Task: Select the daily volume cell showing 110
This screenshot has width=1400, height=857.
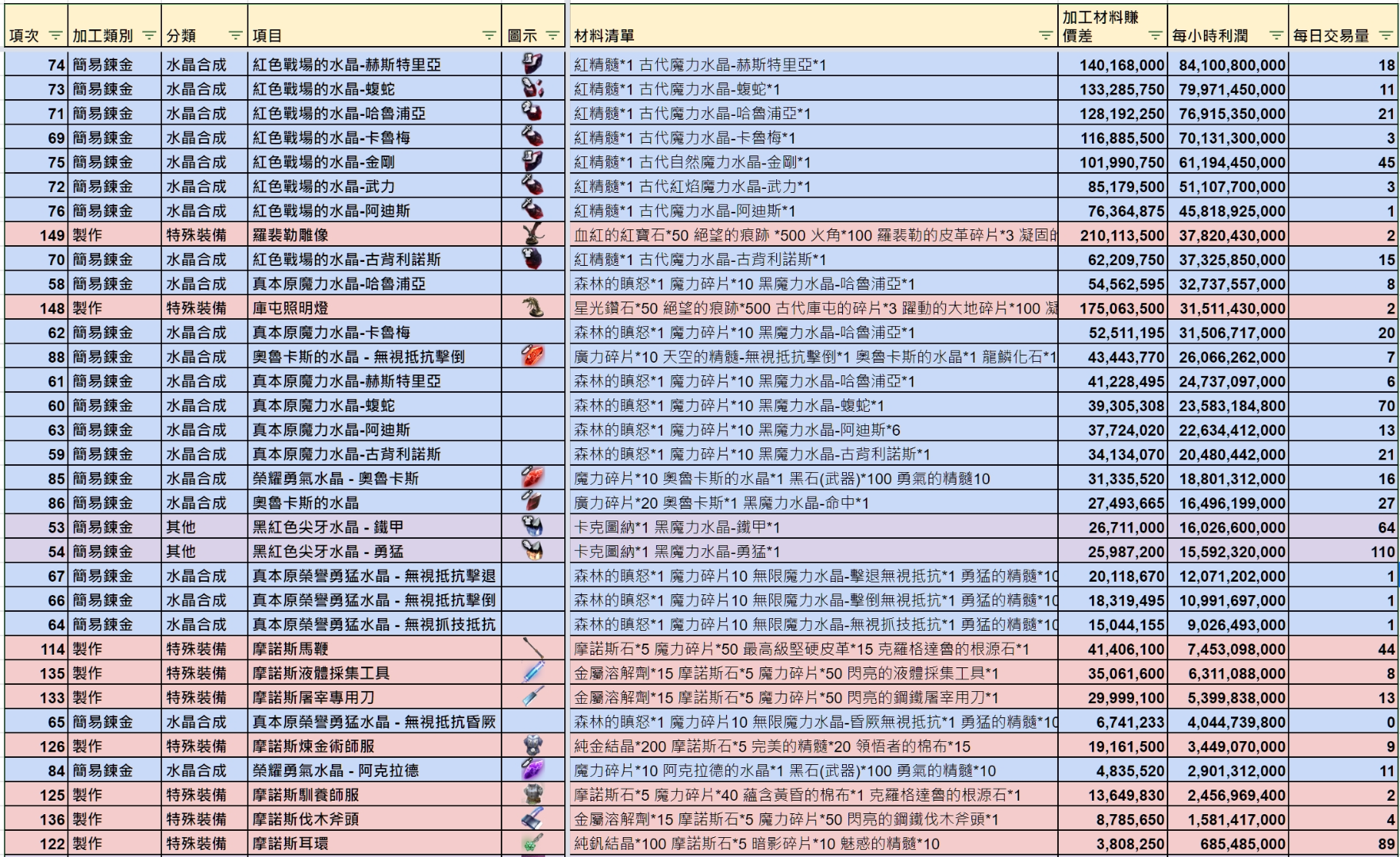Action: [1343, 551]
